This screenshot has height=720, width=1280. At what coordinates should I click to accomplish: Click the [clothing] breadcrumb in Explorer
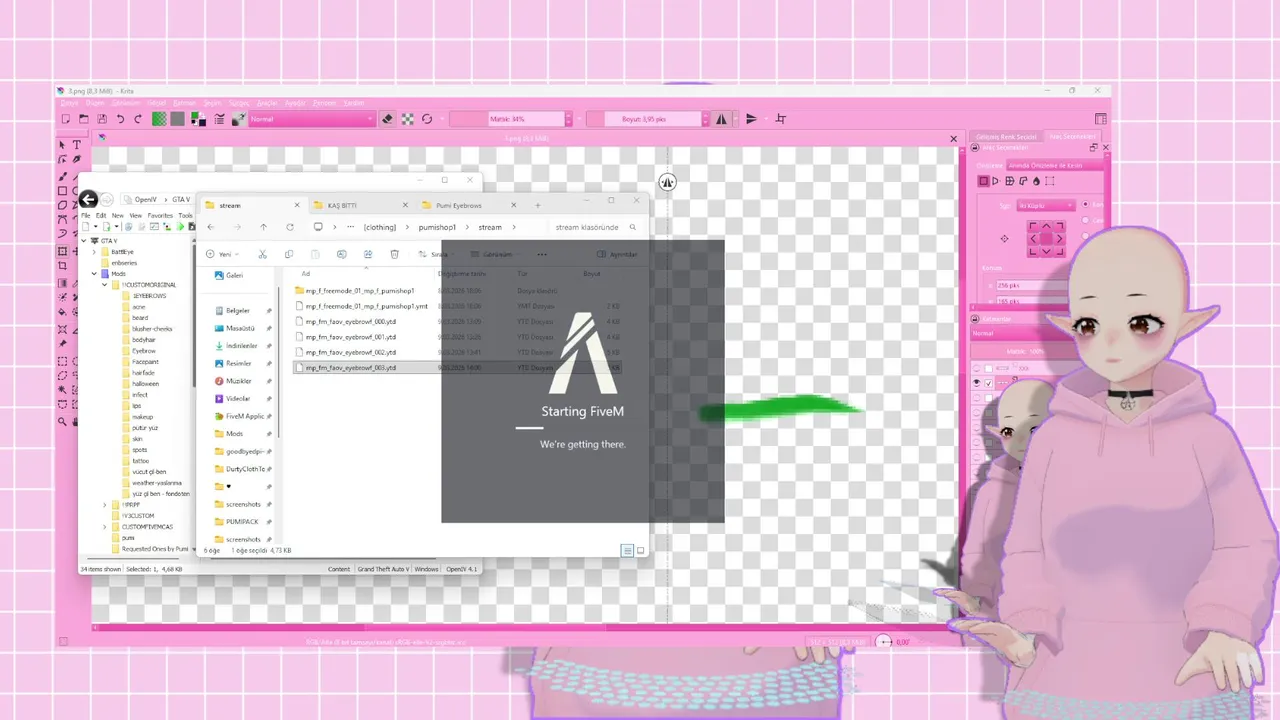pyautogui.click(x=380, y=227)
